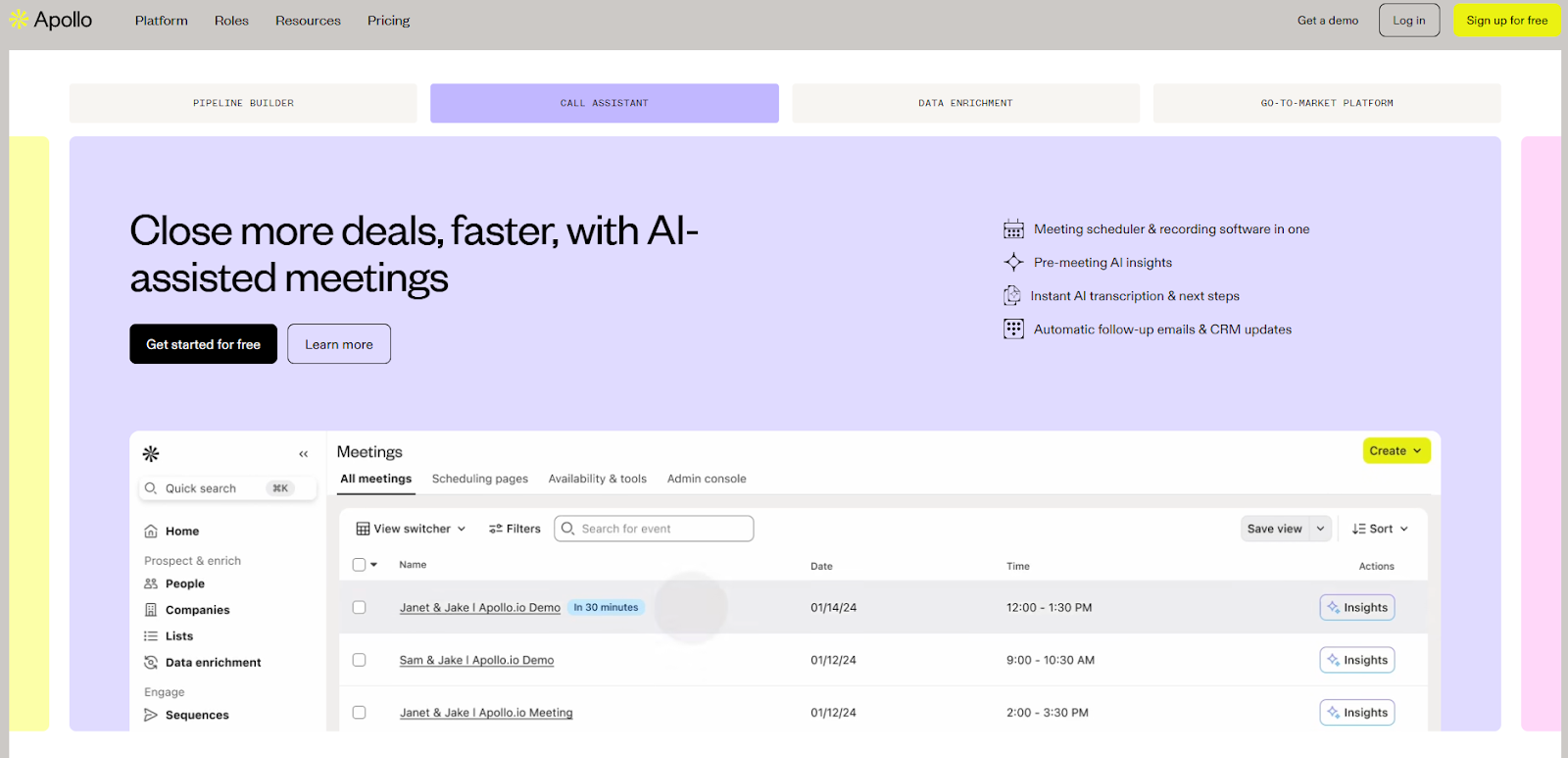Click the Search for event field
1568x758 pixels.
pos(654,529)
